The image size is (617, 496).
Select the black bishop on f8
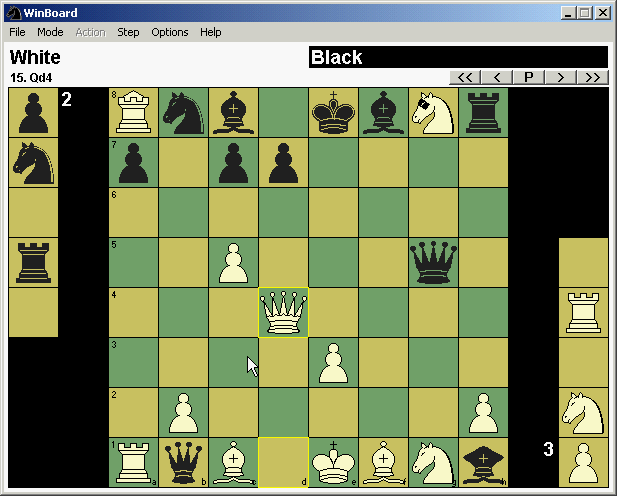pos(383,113)
